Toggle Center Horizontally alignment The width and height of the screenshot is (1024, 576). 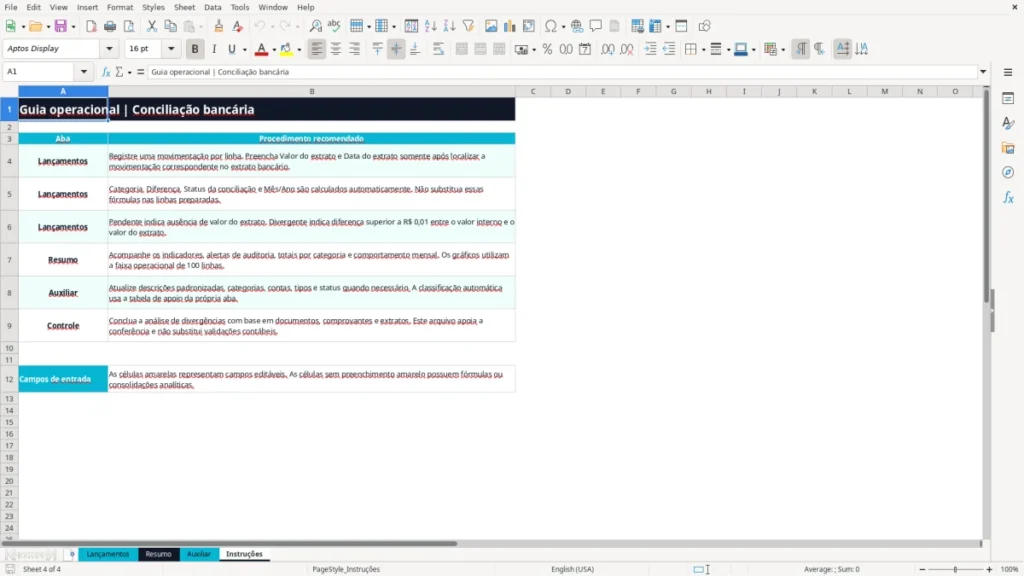pos(336,49)
